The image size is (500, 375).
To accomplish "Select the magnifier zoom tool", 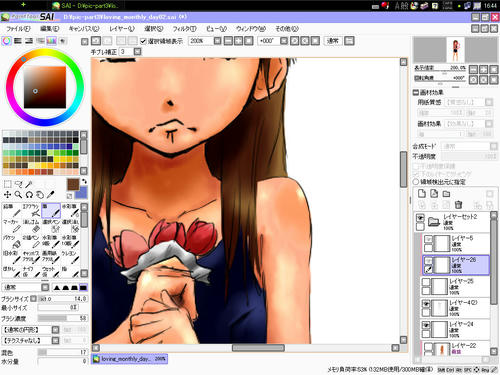I will [18, 194].
